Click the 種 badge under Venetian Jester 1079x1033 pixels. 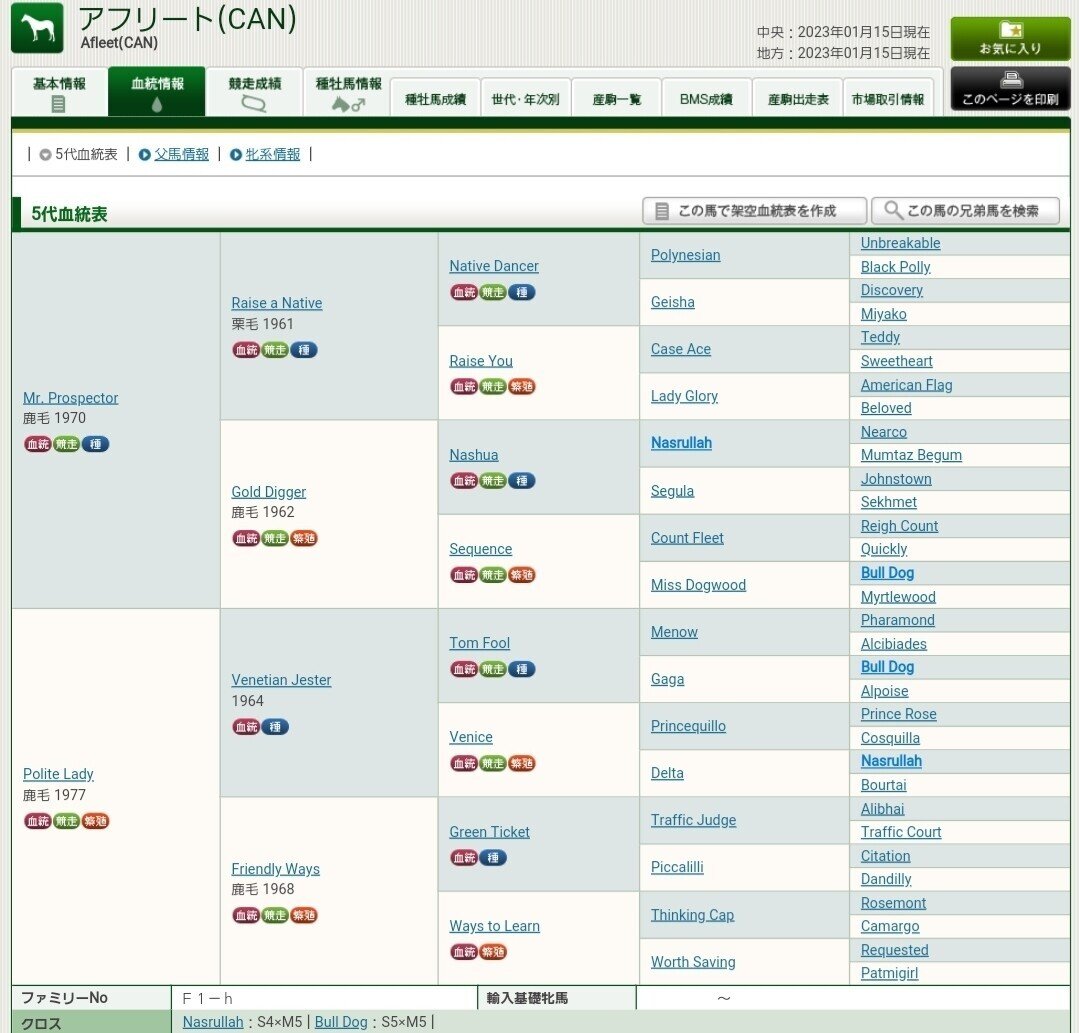click(275, 727)
